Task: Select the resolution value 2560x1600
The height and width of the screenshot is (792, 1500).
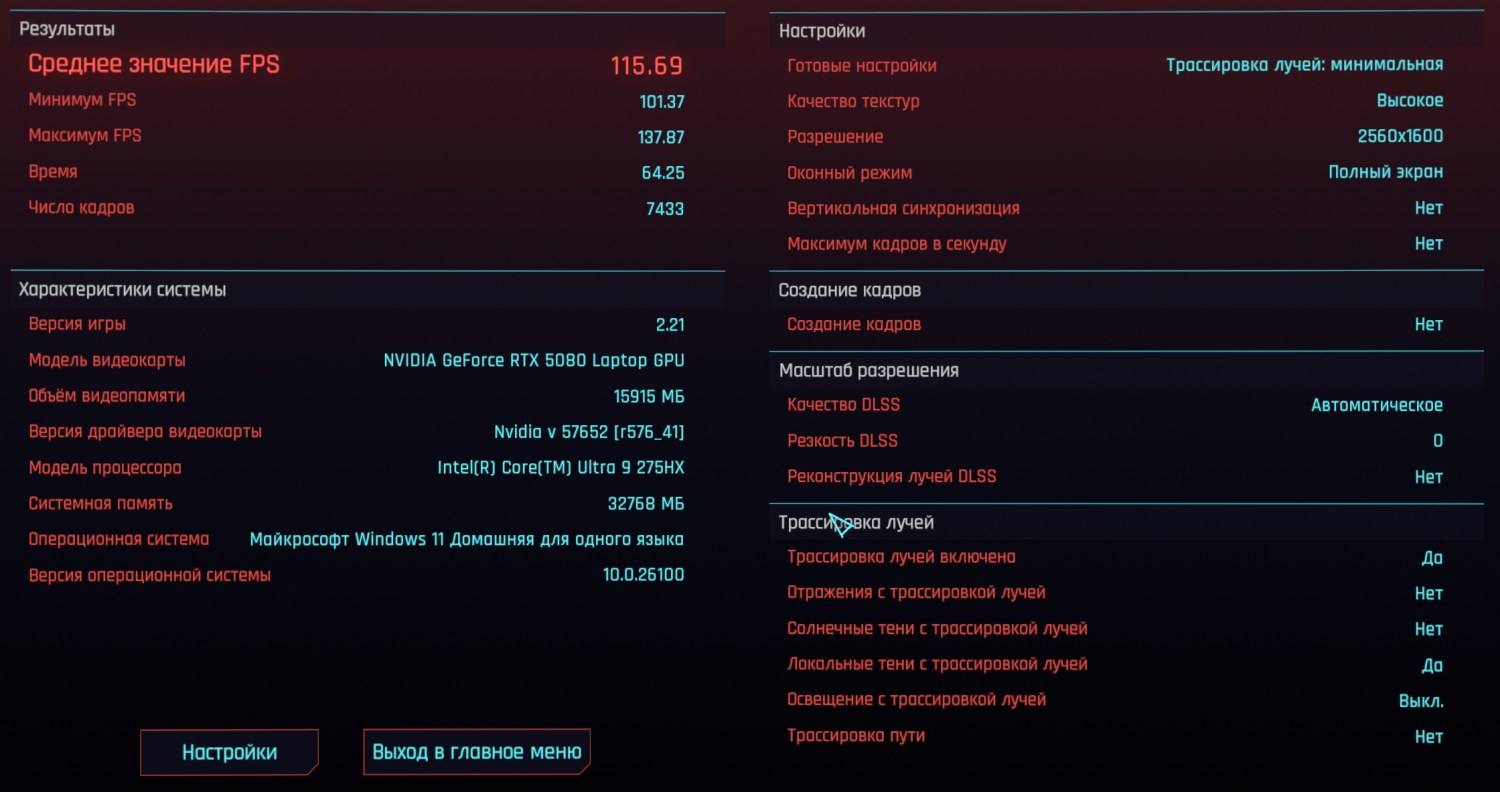Action: [x=1400, y=137]
